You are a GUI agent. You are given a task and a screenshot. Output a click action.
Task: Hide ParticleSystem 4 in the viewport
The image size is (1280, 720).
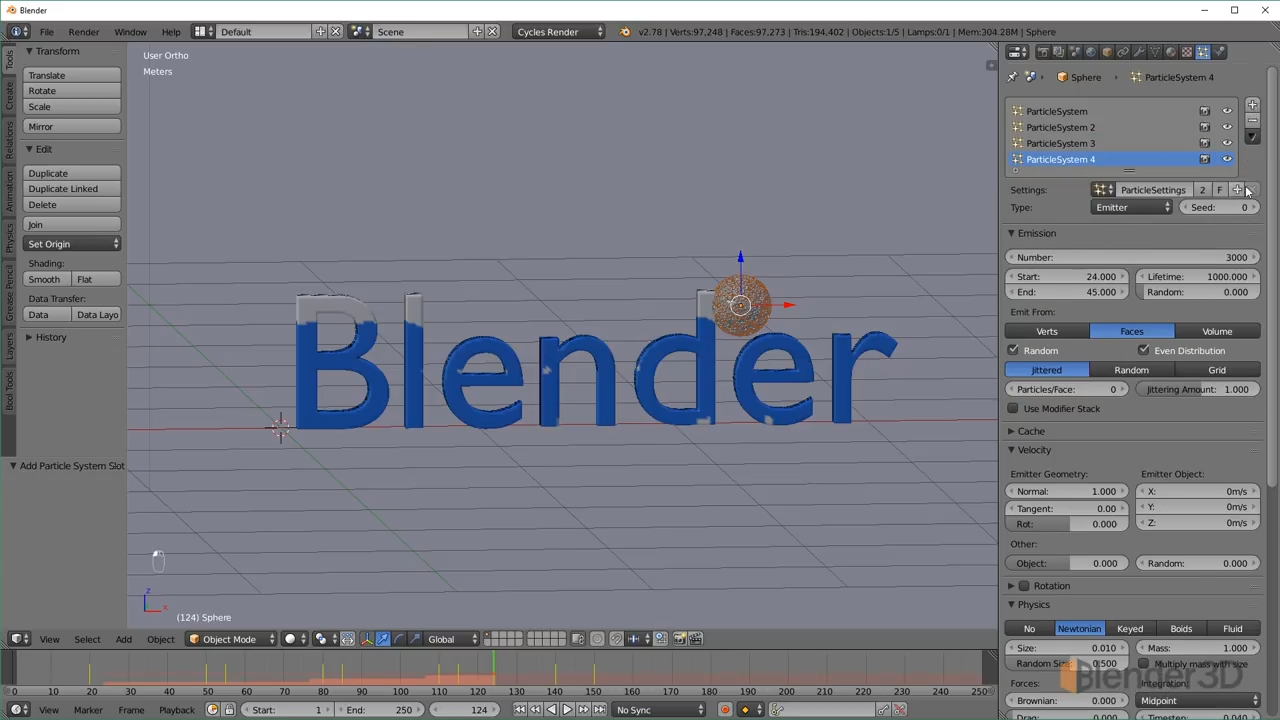pyautogui.click(x=1227, y=159)
